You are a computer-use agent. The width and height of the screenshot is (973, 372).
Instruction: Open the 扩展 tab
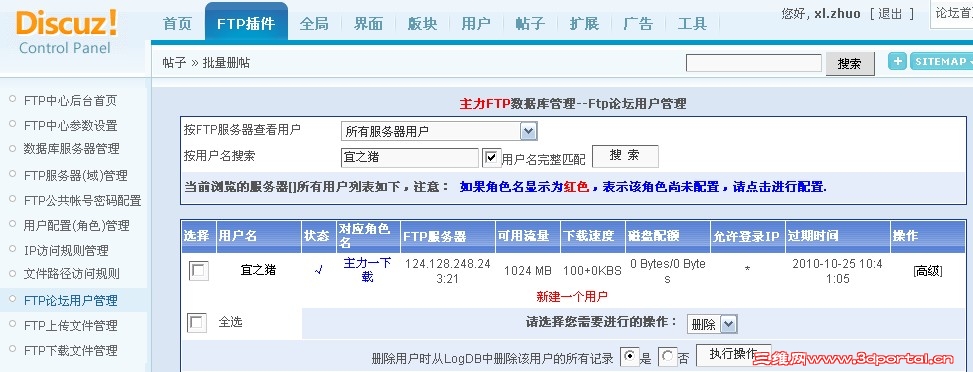tap(584, 24)
